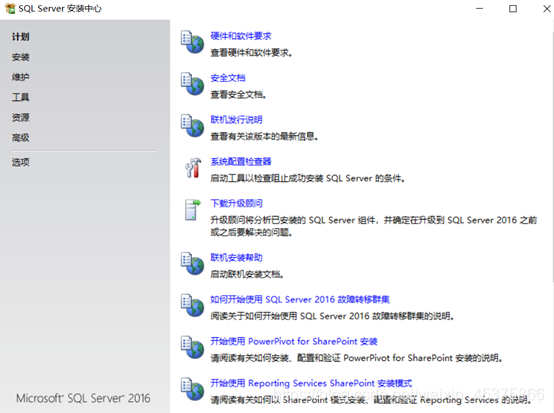This screenshot has width=554, height=413.
Task: Open the 联机安装帮助 link
Action: (236, 258)
